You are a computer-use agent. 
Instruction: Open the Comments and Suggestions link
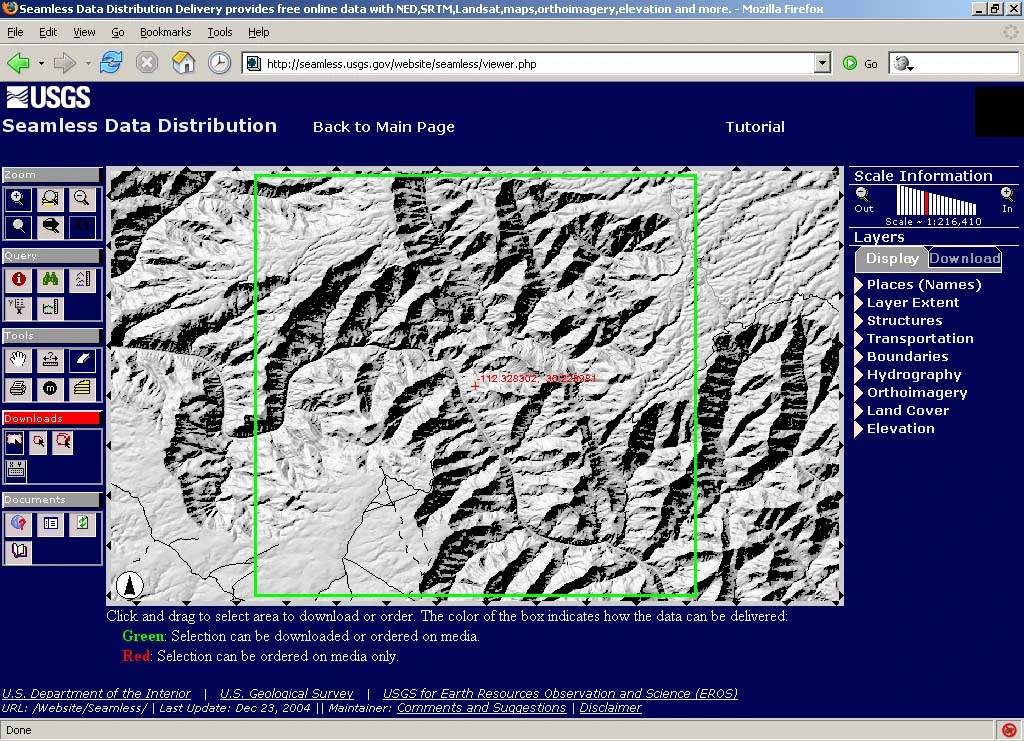tap(481, 708)
